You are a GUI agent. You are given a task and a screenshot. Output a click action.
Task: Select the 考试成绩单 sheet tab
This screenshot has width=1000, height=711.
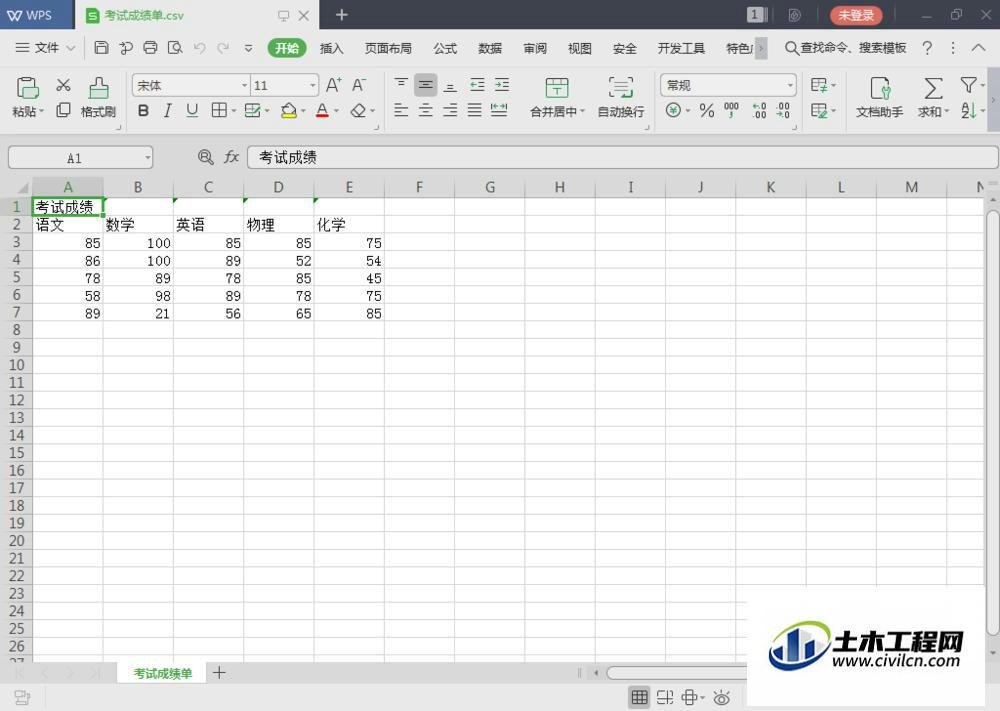(x=163, y=673)
